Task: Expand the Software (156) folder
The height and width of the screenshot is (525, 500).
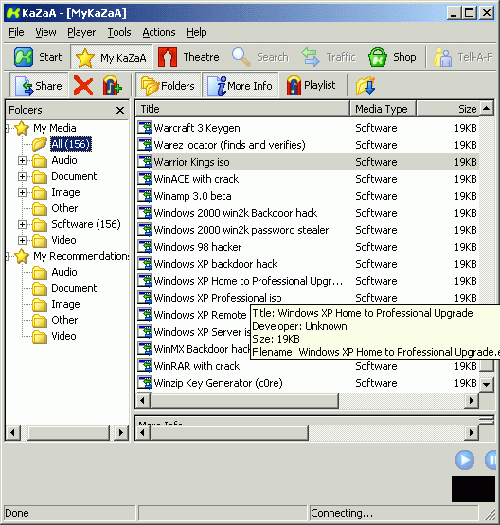Action: coord(22,224)
